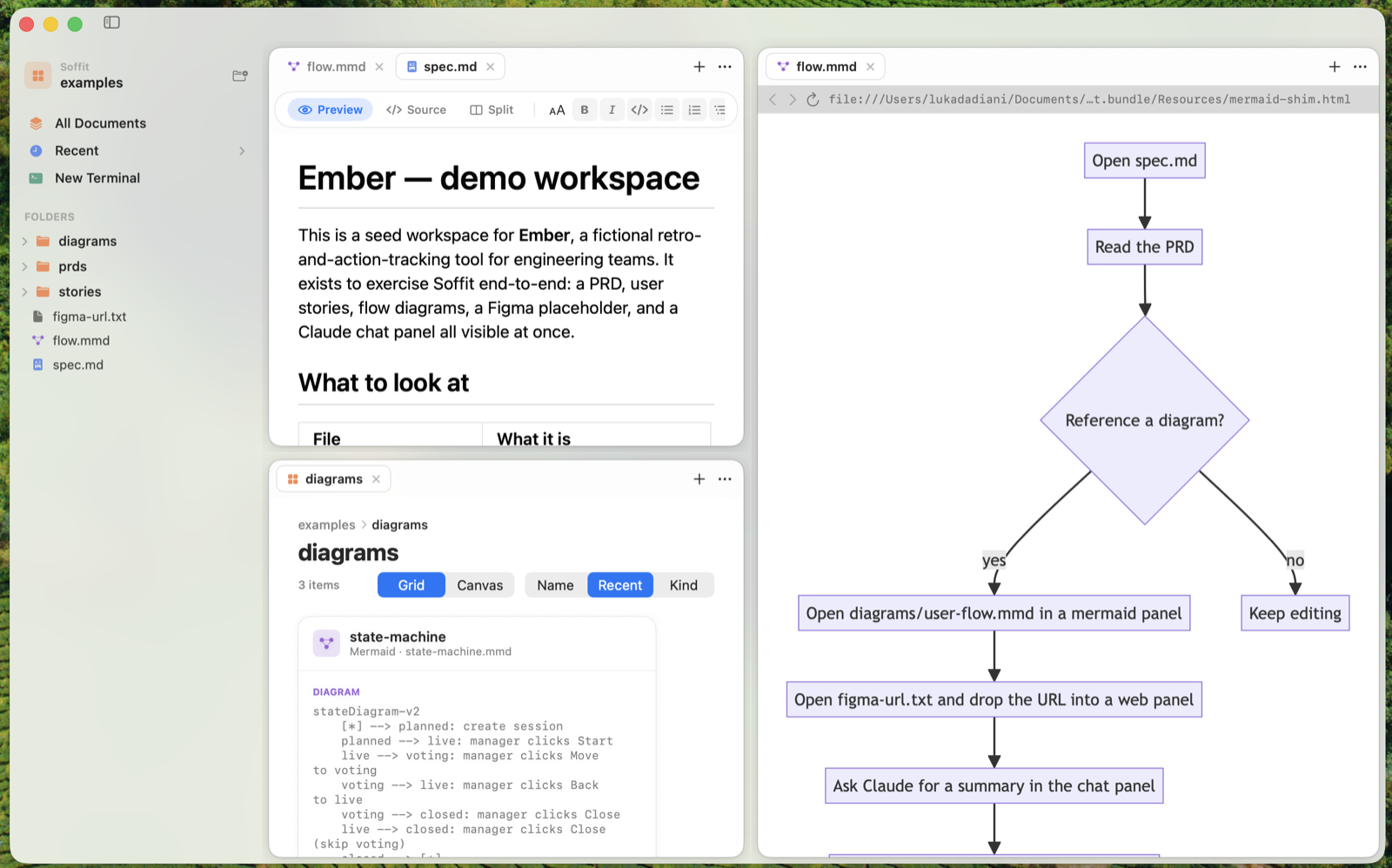Click the file URL address field
Viewport: 1392px width, 868px height.
(1089, 100)
